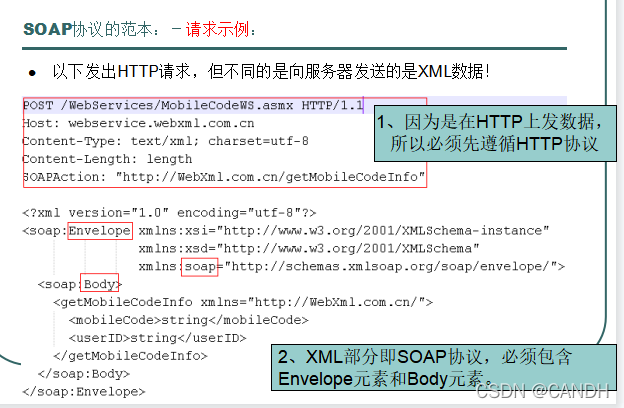624x408 pixels.
Task: Click the 'POST /WebServices/MobileCodeWS.asmx HTTP/1.1' line
Action: [193, 105]
